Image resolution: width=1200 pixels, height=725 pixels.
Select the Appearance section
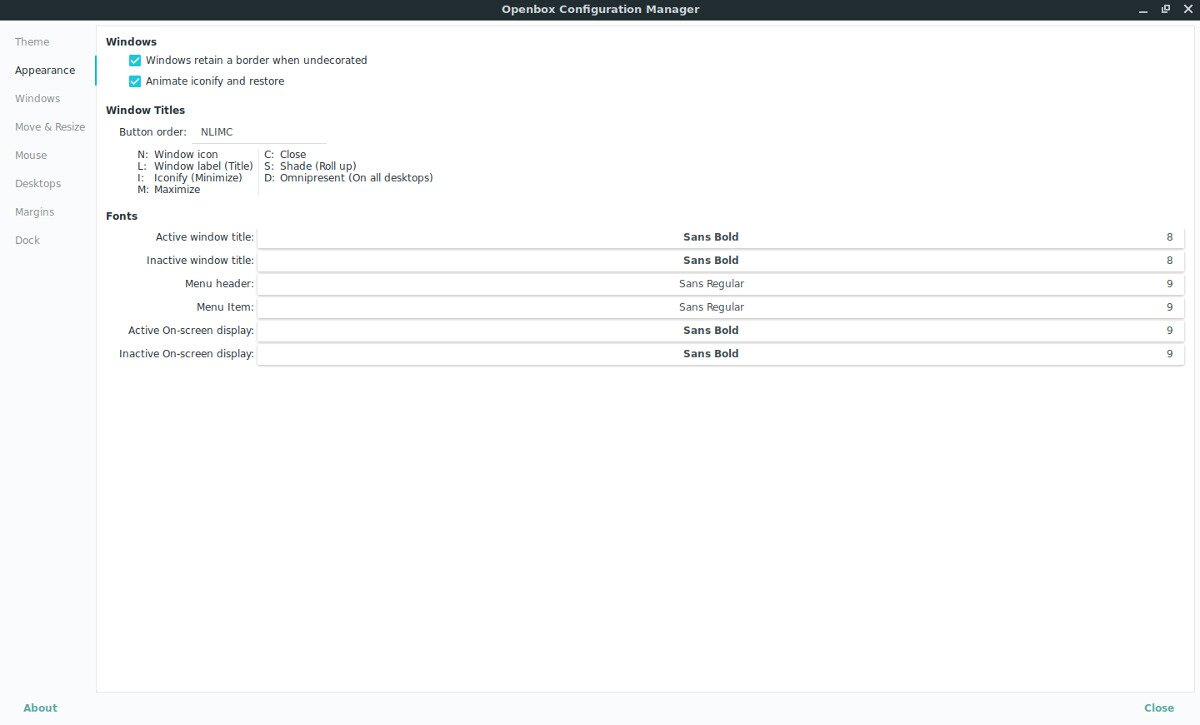(45, 70)
